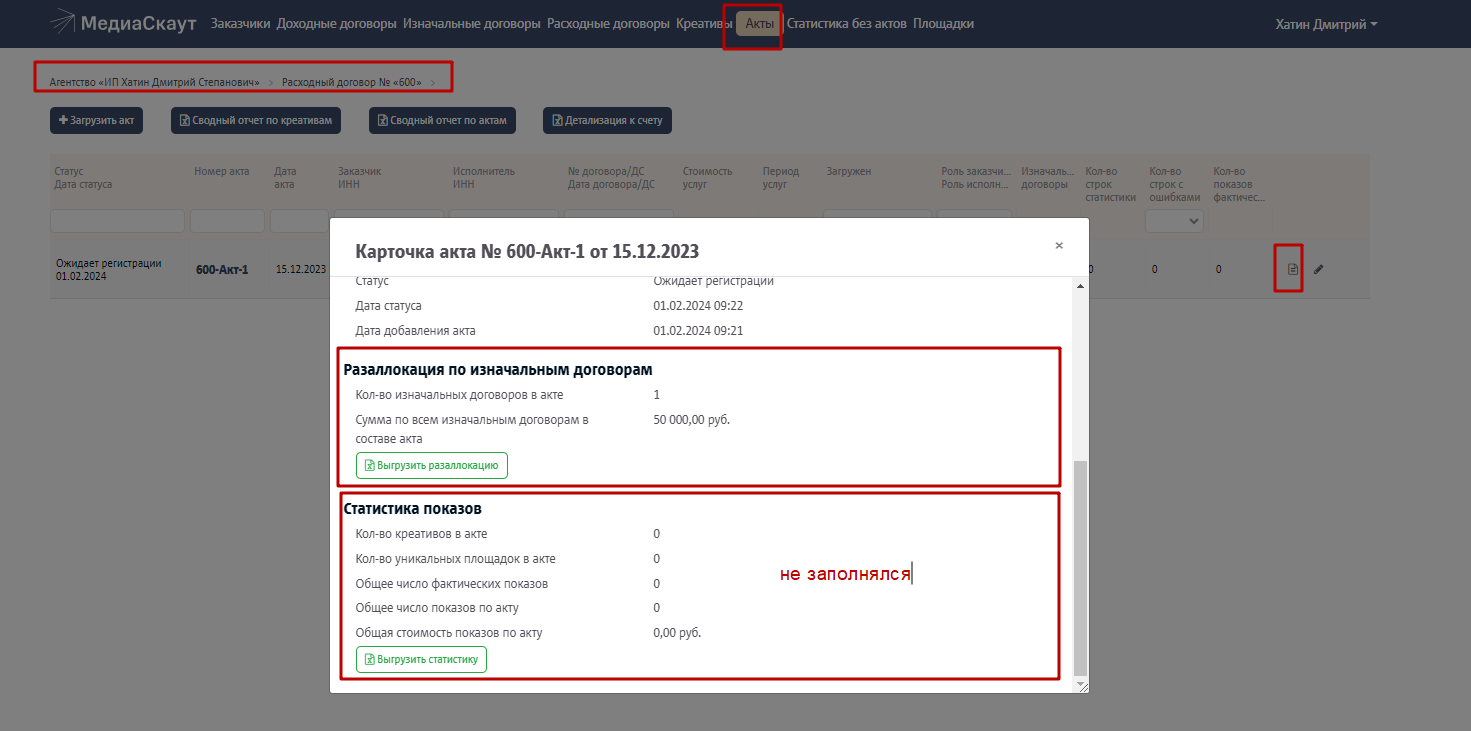Image resolution: width=1471 pixels, height=731 pixels.
Task: Open the Заказчики section
Action: coord(240,24)
